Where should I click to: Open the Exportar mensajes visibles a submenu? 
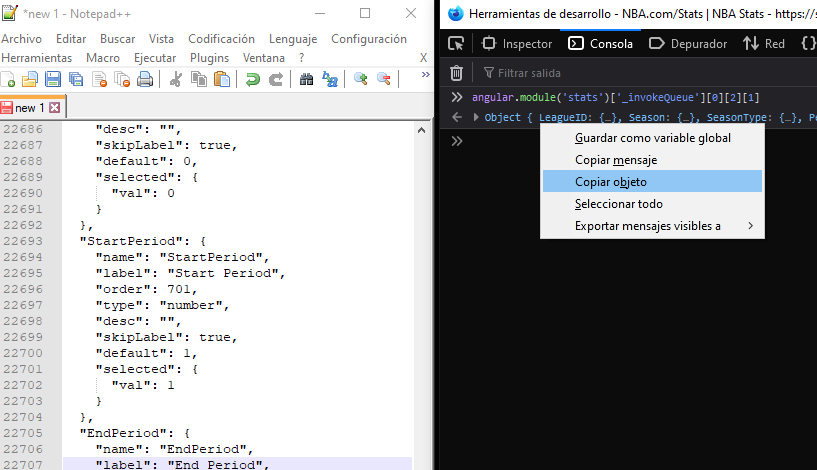point(652,226)
